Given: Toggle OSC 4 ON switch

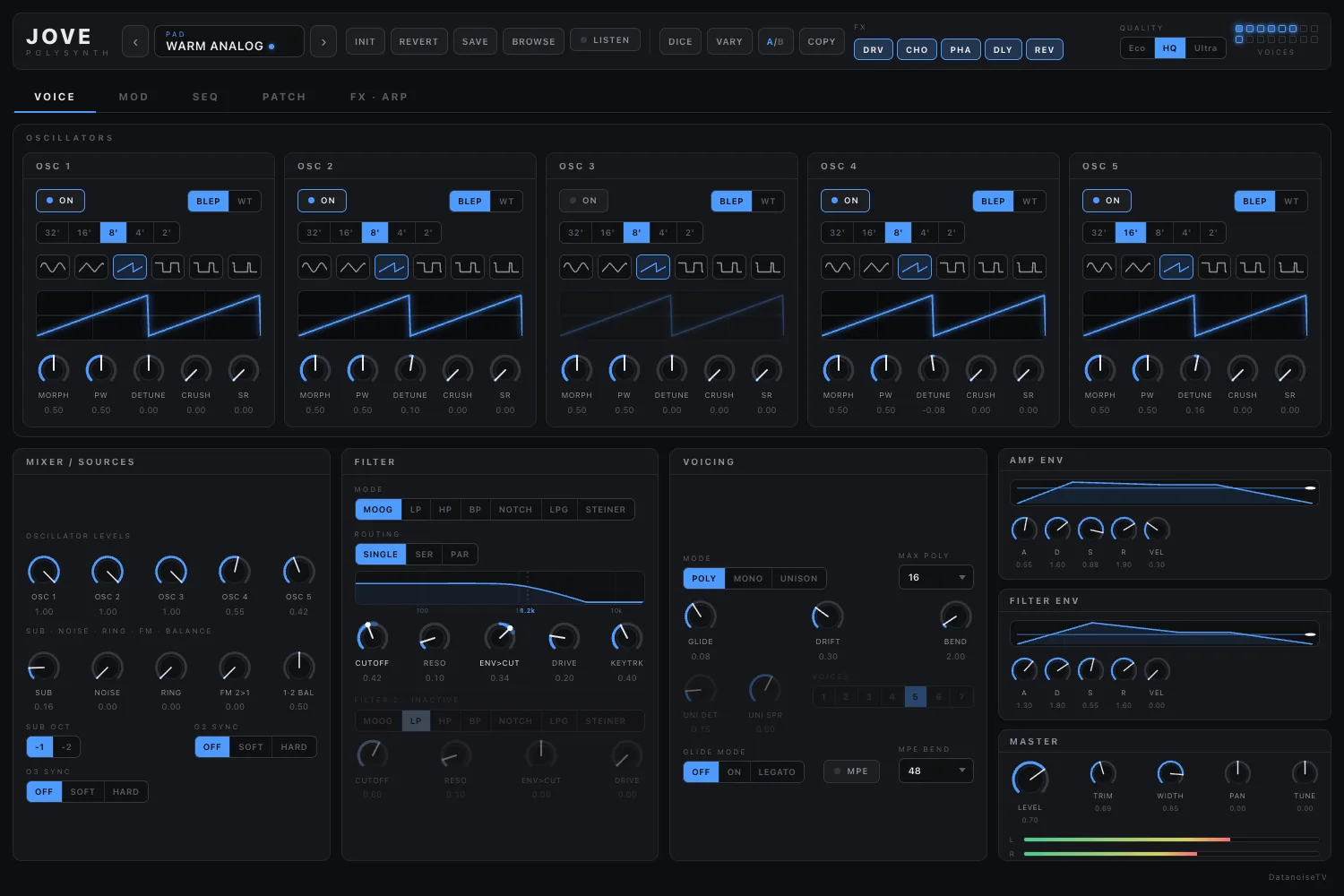Looking at the screenshot, I should pos(845,201).
